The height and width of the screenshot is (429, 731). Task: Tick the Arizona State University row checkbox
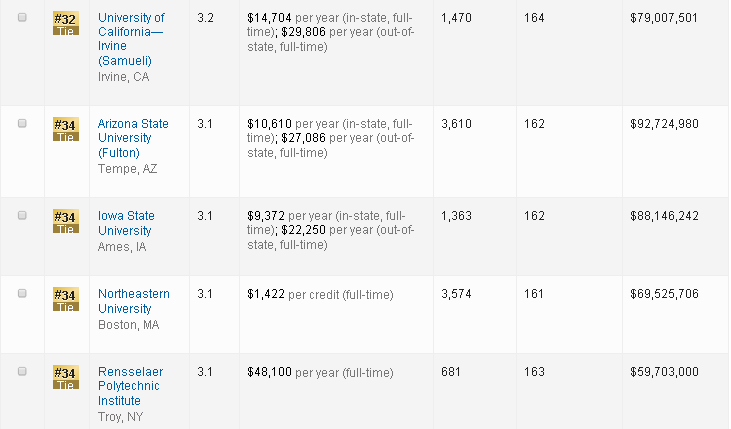pyautogui.click(x=23, y=123)
